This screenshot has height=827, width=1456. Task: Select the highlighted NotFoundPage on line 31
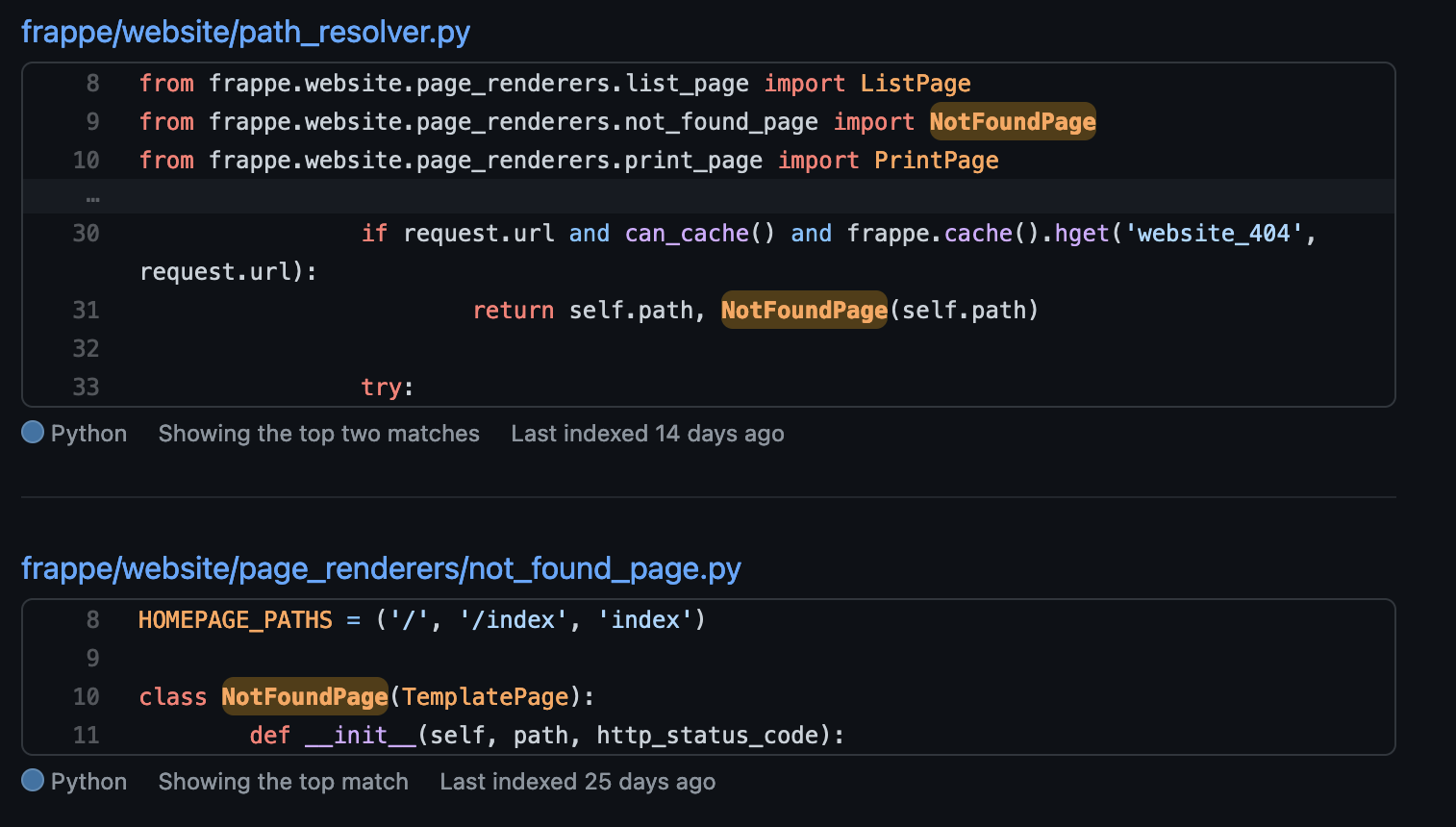[804, 310]
